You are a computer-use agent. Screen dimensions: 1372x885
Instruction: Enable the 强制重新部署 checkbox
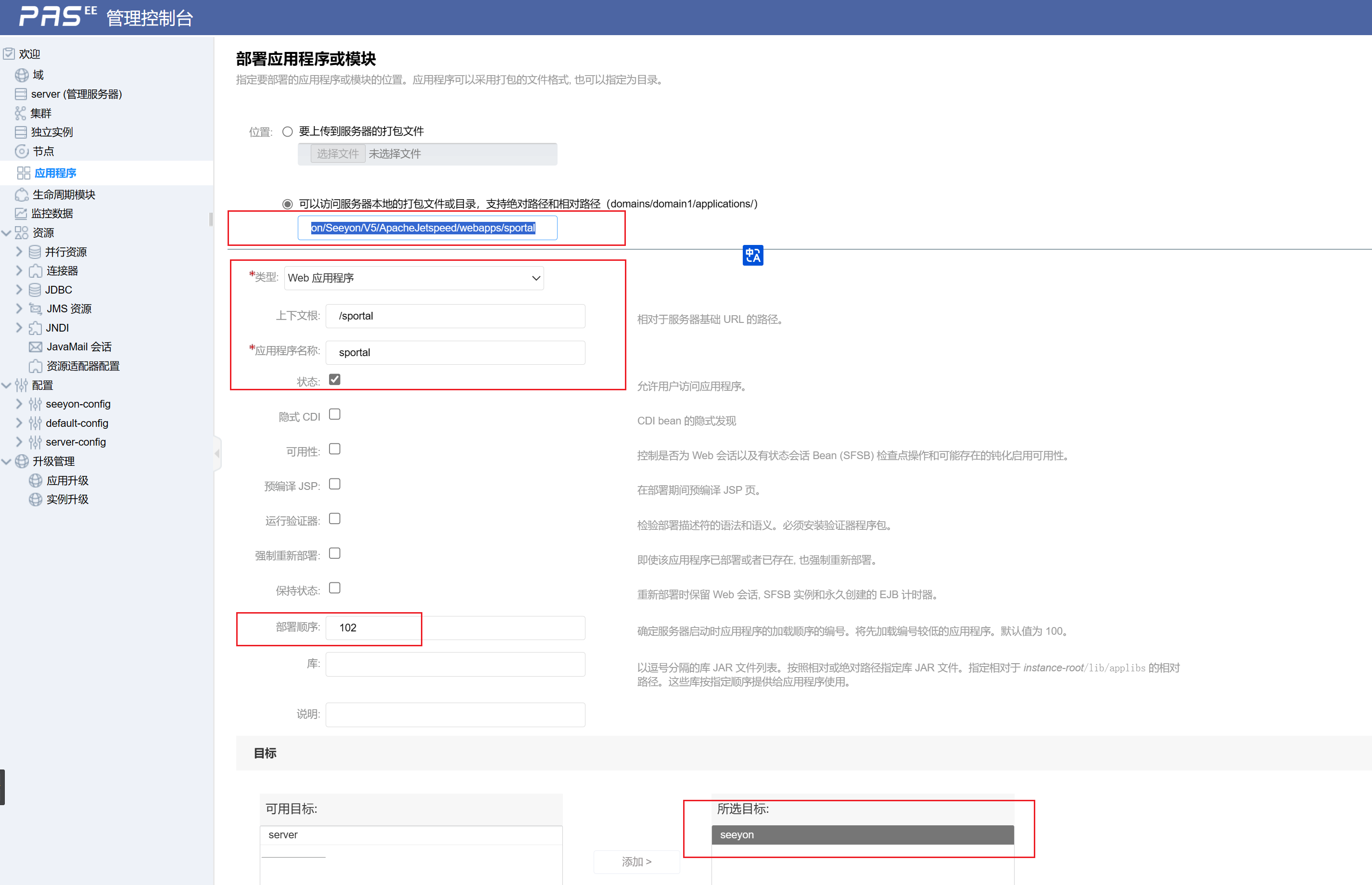coord(335,553)
